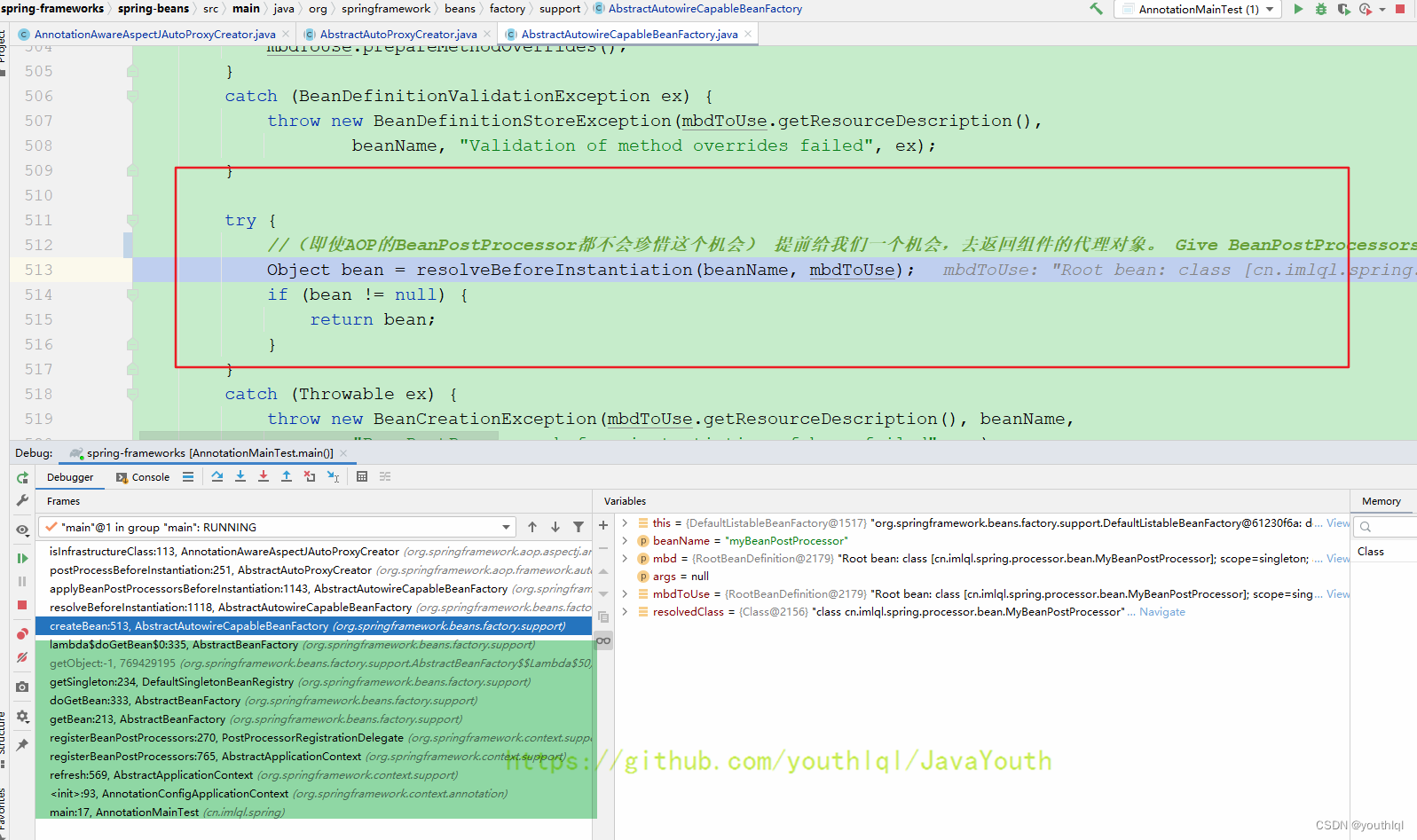1417x840 pixels.
Task: Expand the mbd variable node
Action: 625,559
